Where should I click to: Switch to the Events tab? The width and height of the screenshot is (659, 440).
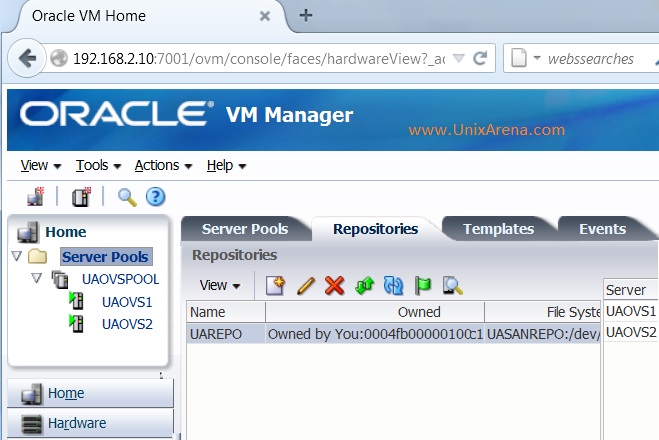[602, 229]
